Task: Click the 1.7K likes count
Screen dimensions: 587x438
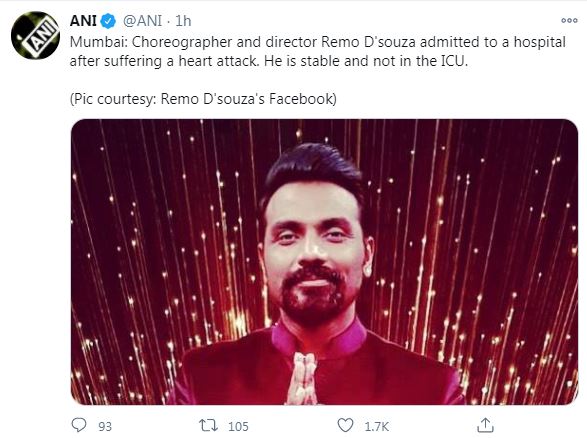Action: (x=377, y=426)
